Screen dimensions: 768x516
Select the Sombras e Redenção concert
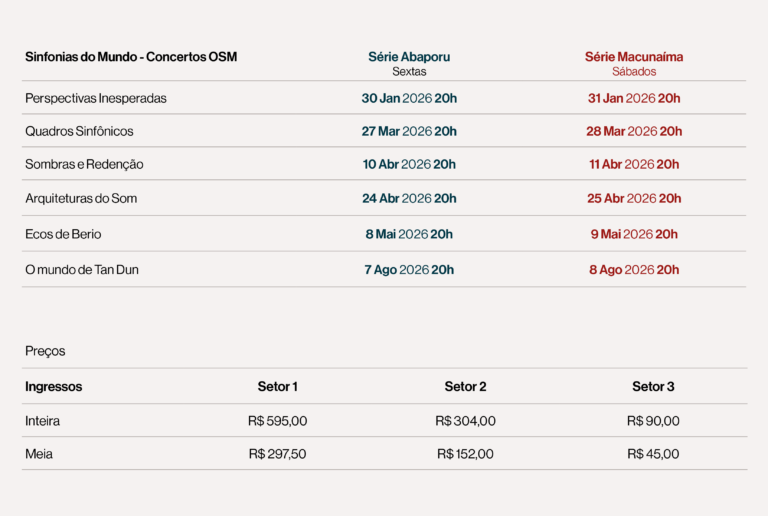(x=84, y=164)
